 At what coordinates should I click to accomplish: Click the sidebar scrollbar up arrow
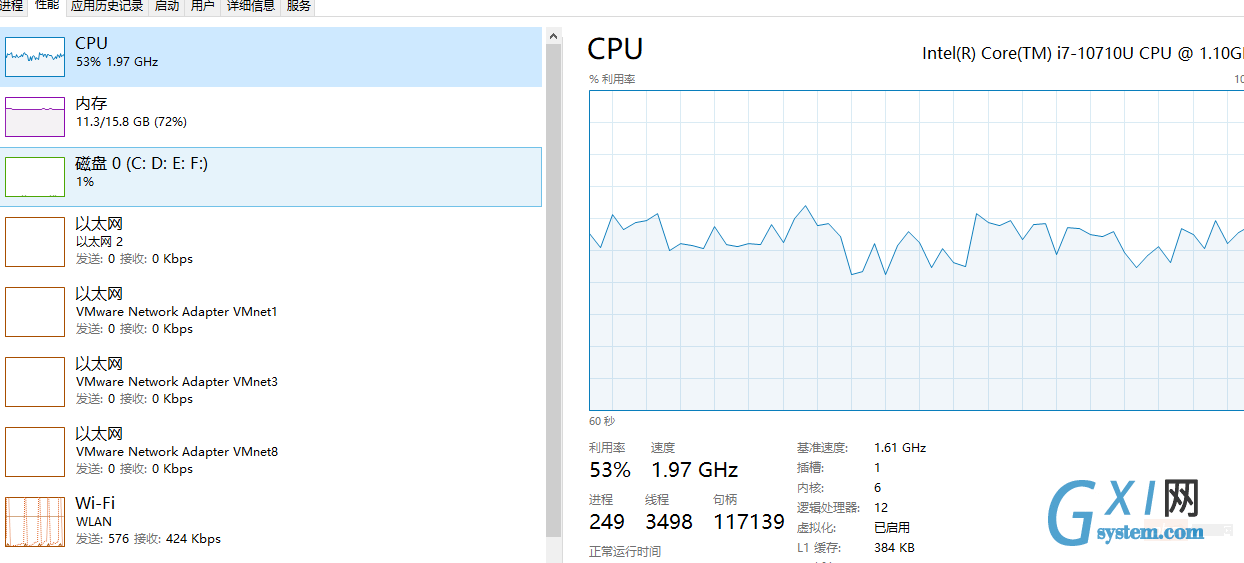(x=554, y=35)
